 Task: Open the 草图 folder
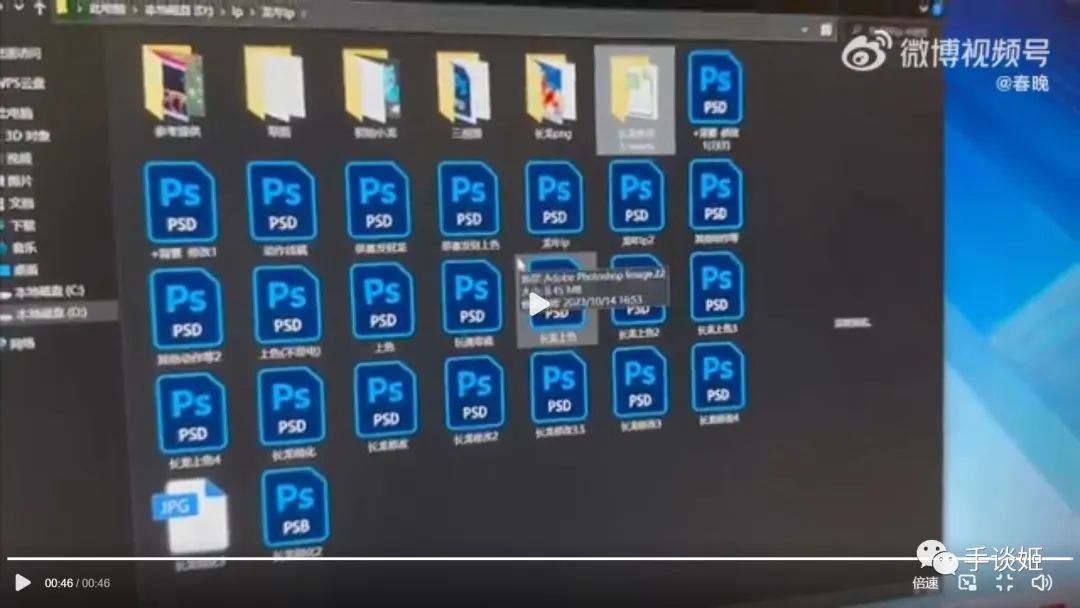276,92
